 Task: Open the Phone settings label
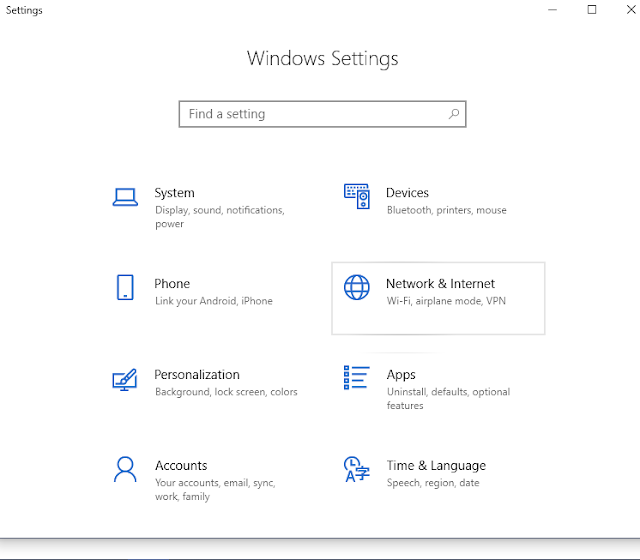[x=172, y=284]
